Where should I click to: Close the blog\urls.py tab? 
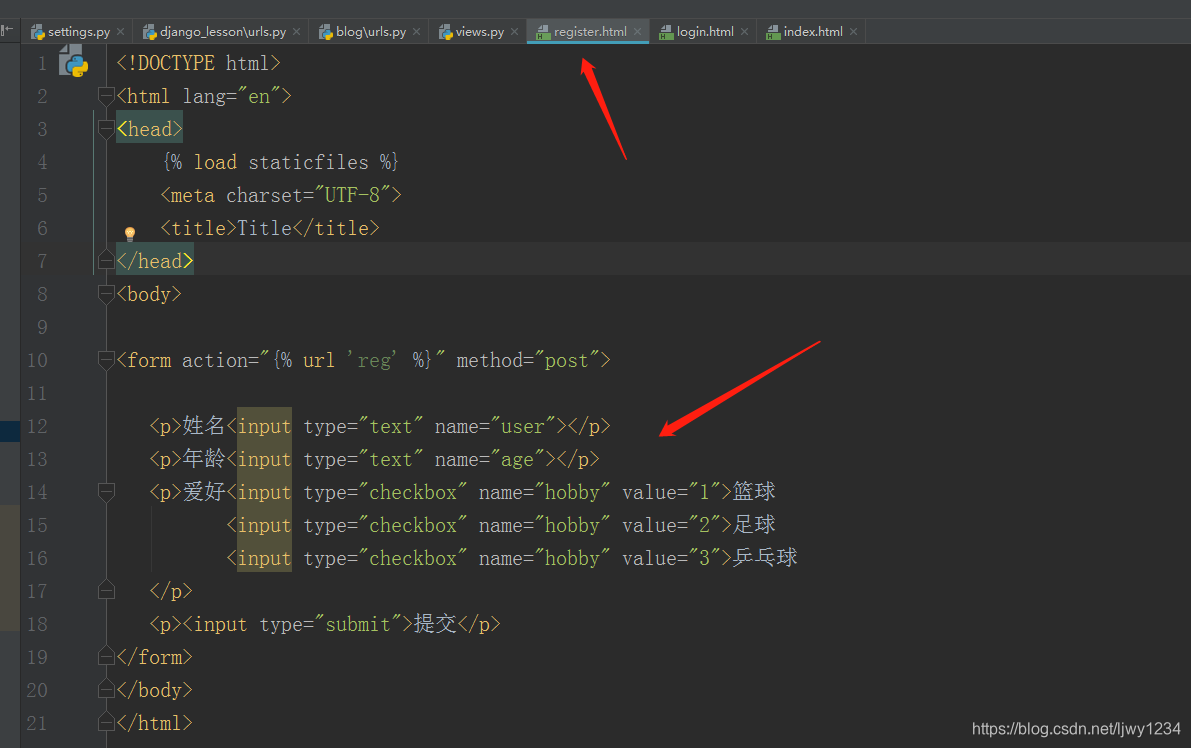416,32
